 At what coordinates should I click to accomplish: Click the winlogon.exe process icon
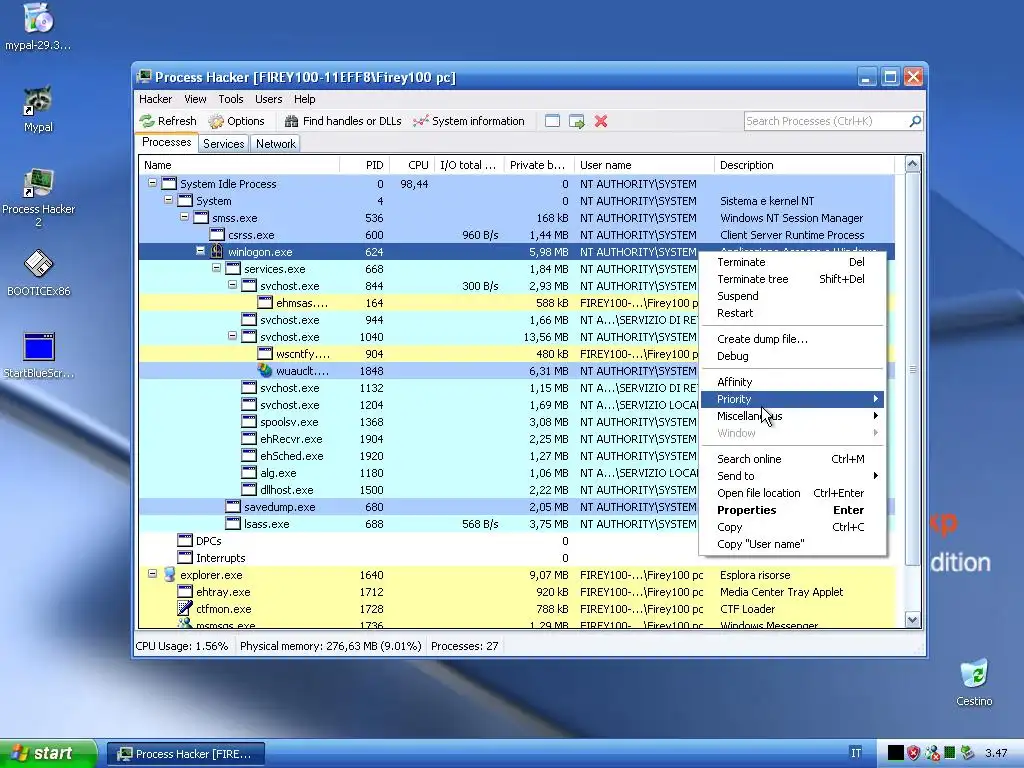tap(217, 252)
